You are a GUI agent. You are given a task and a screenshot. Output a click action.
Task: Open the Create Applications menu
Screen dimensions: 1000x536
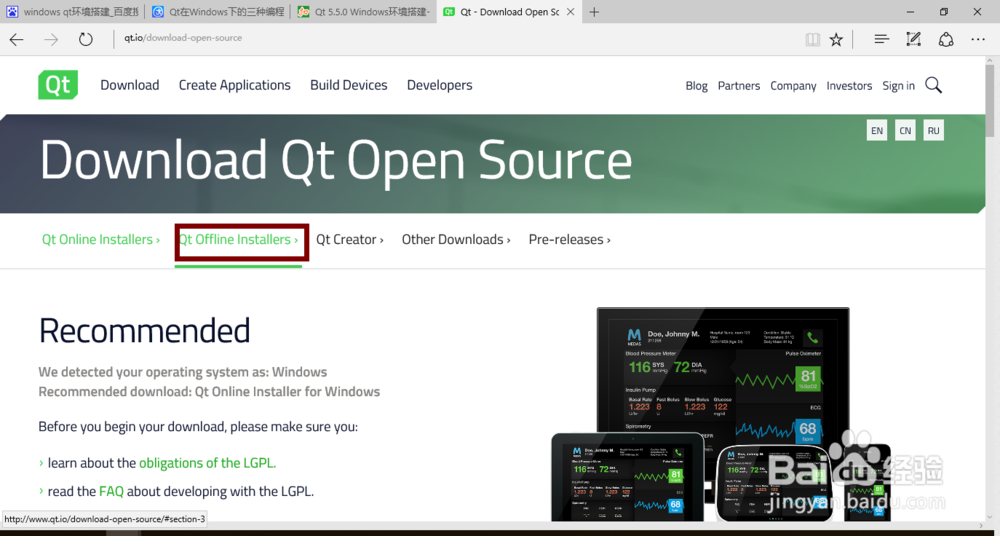[235, 86]
